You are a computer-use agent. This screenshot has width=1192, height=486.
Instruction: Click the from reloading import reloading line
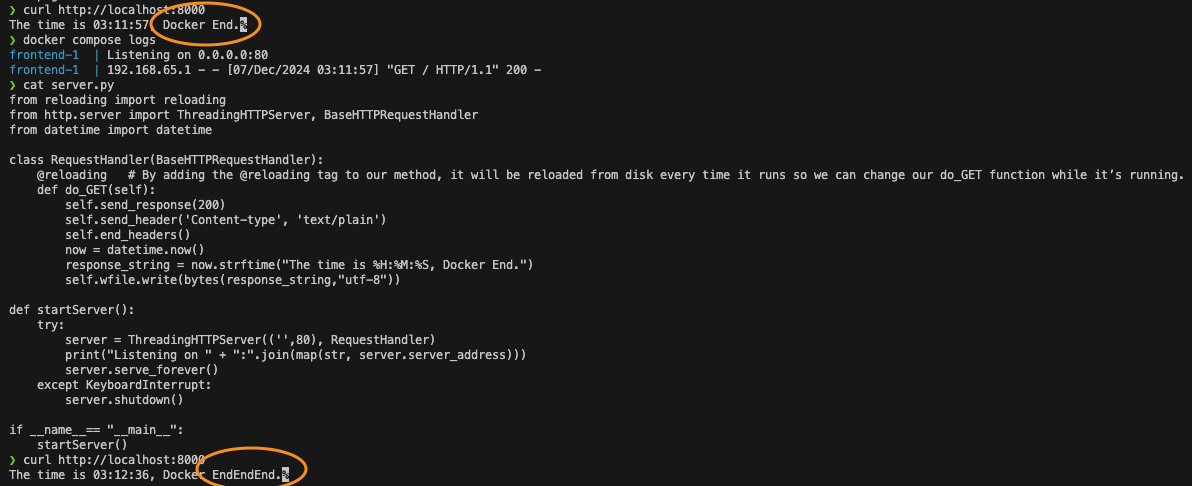(x=117, y=100)
